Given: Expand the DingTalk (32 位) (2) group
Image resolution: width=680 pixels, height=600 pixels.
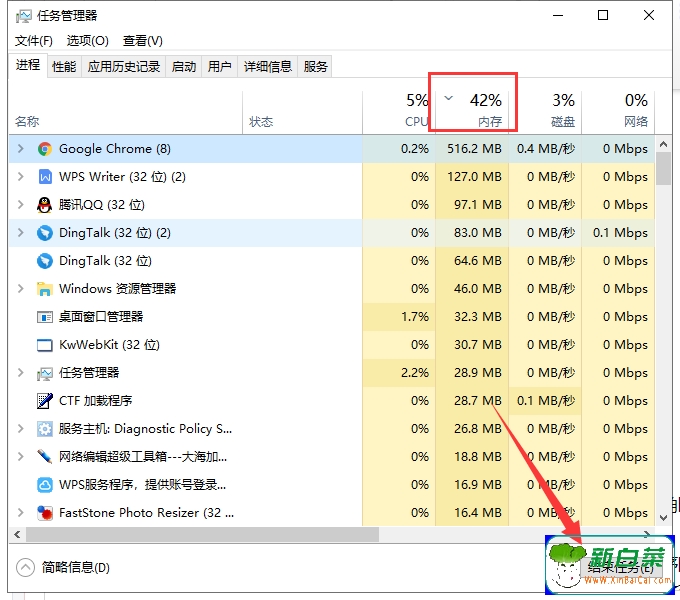Looking at the screenshot, I should [20, 233].
